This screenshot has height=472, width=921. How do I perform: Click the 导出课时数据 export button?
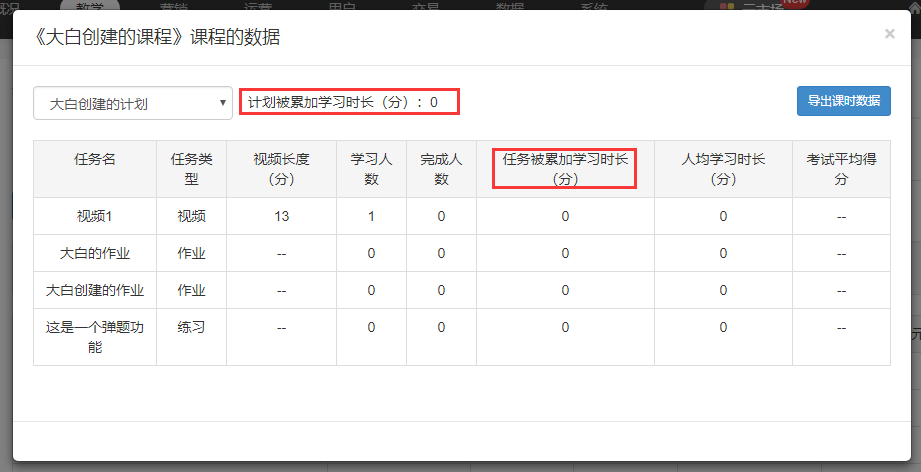843,101
